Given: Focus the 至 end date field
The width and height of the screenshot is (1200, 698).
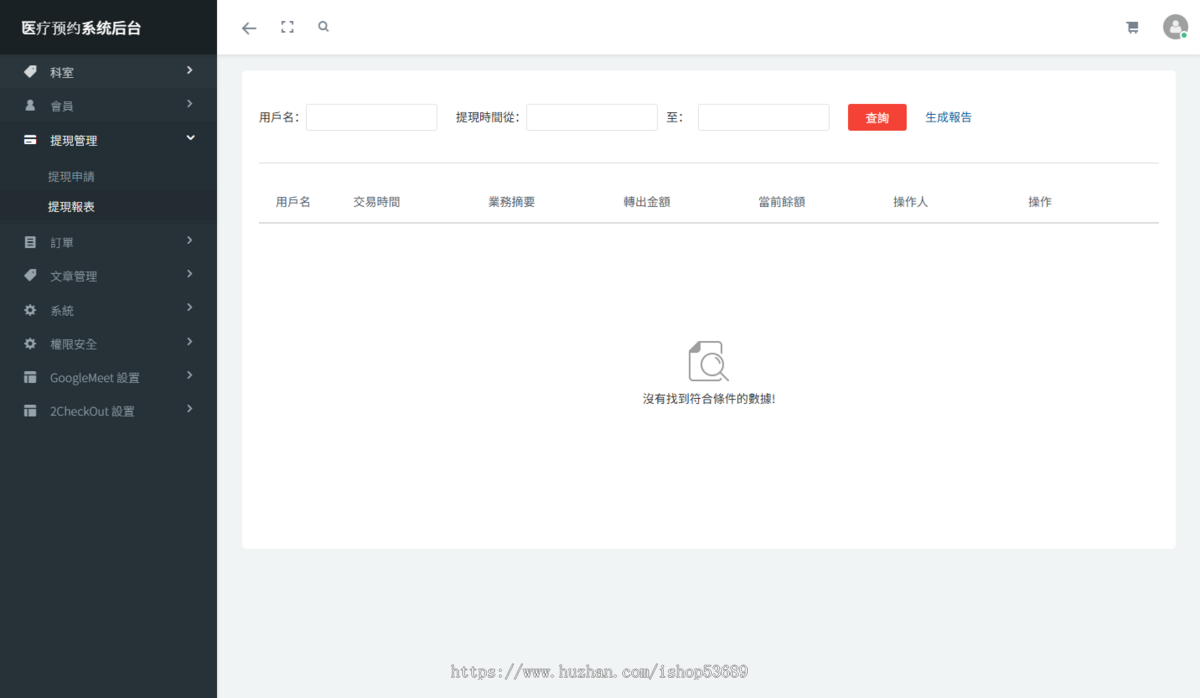Looking at the screenshot, I should pos(764,117).
